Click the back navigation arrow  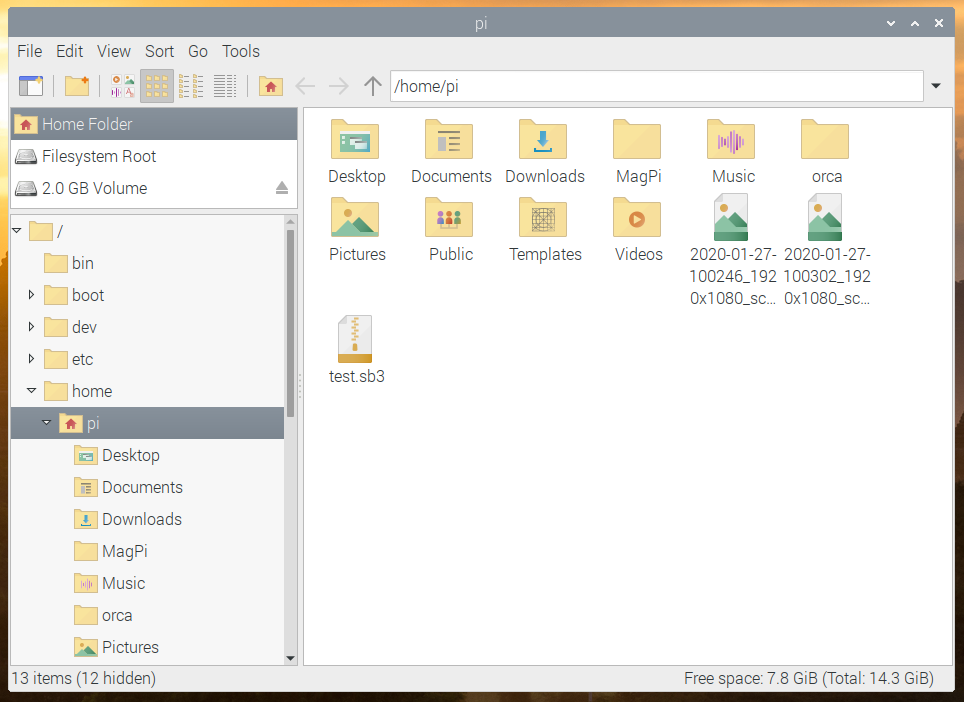coord(305,86)
